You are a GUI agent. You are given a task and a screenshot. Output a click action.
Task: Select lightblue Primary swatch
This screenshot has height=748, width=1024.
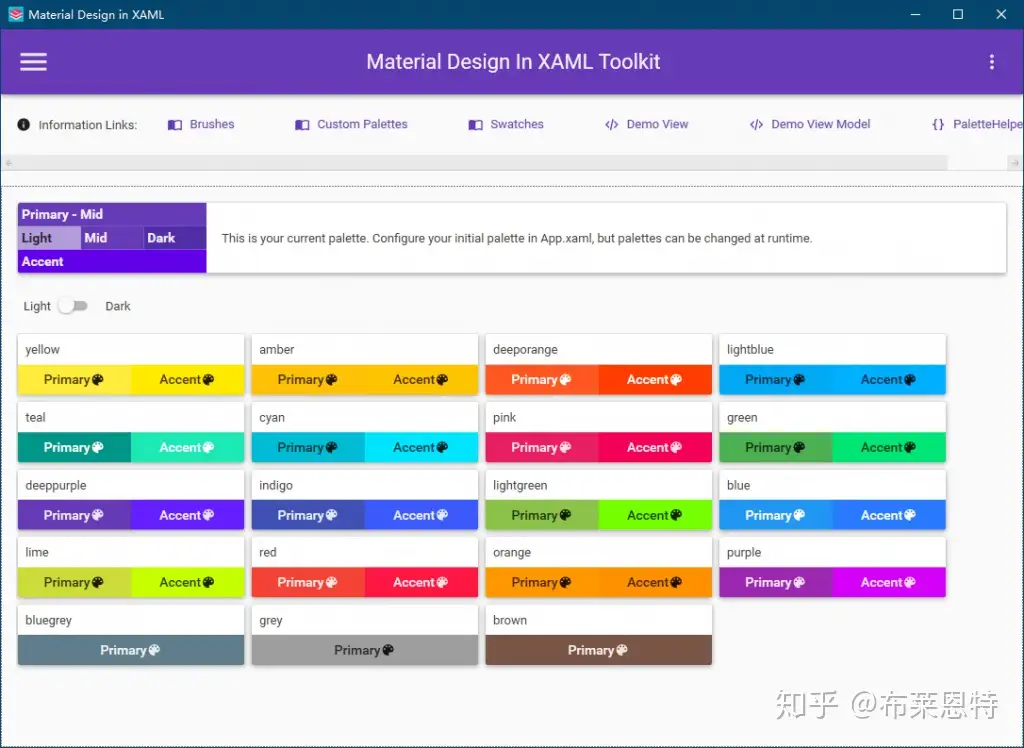775,380
